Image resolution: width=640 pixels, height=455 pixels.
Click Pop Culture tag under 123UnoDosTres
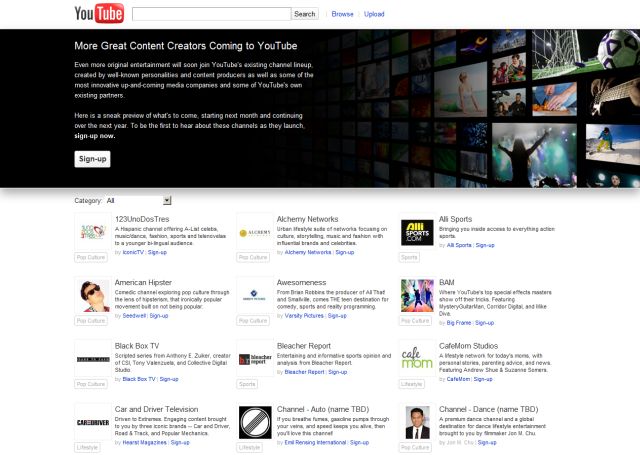[91, 257]
